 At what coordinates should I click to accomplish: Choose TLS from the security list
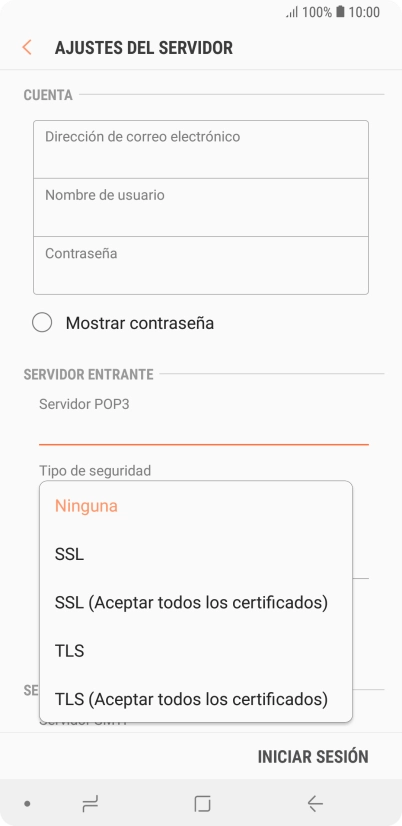coord(196,651)
